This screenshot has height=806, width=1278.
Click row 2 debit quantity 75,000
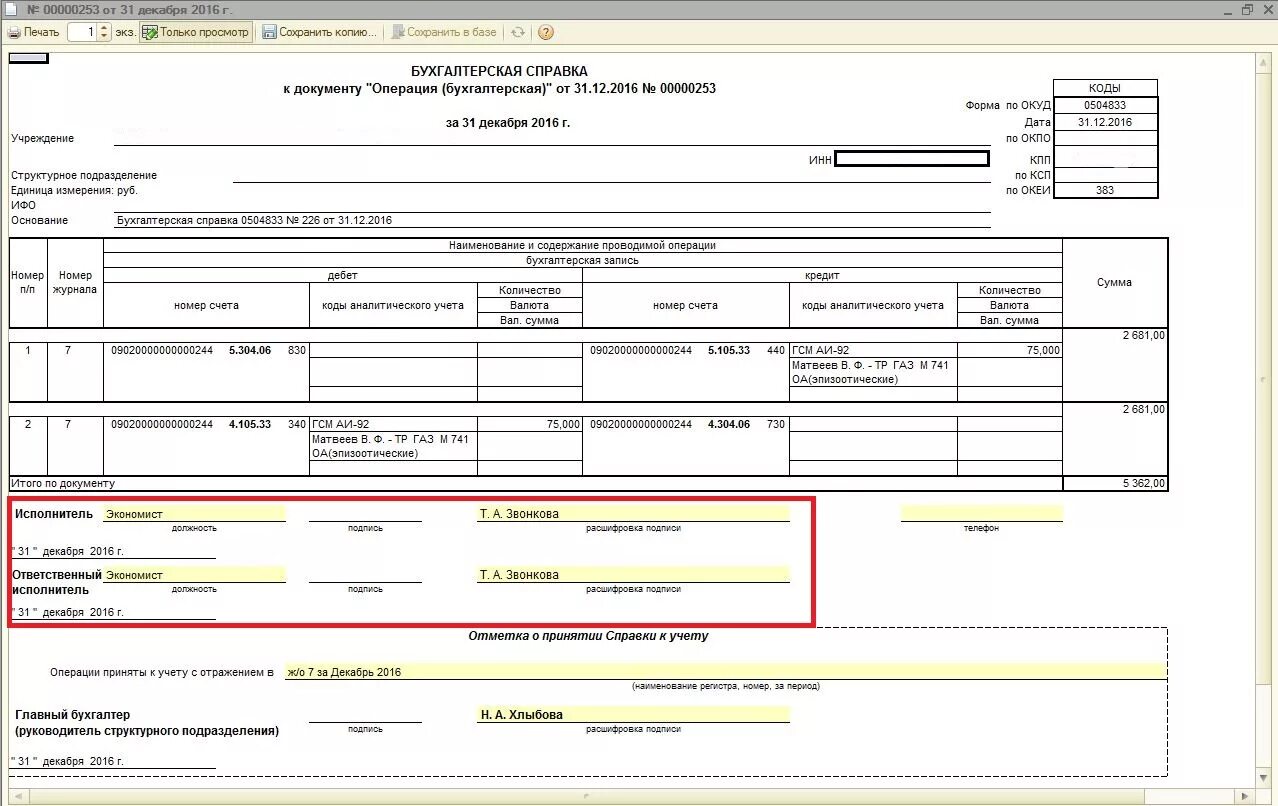[x=563, y=424]
